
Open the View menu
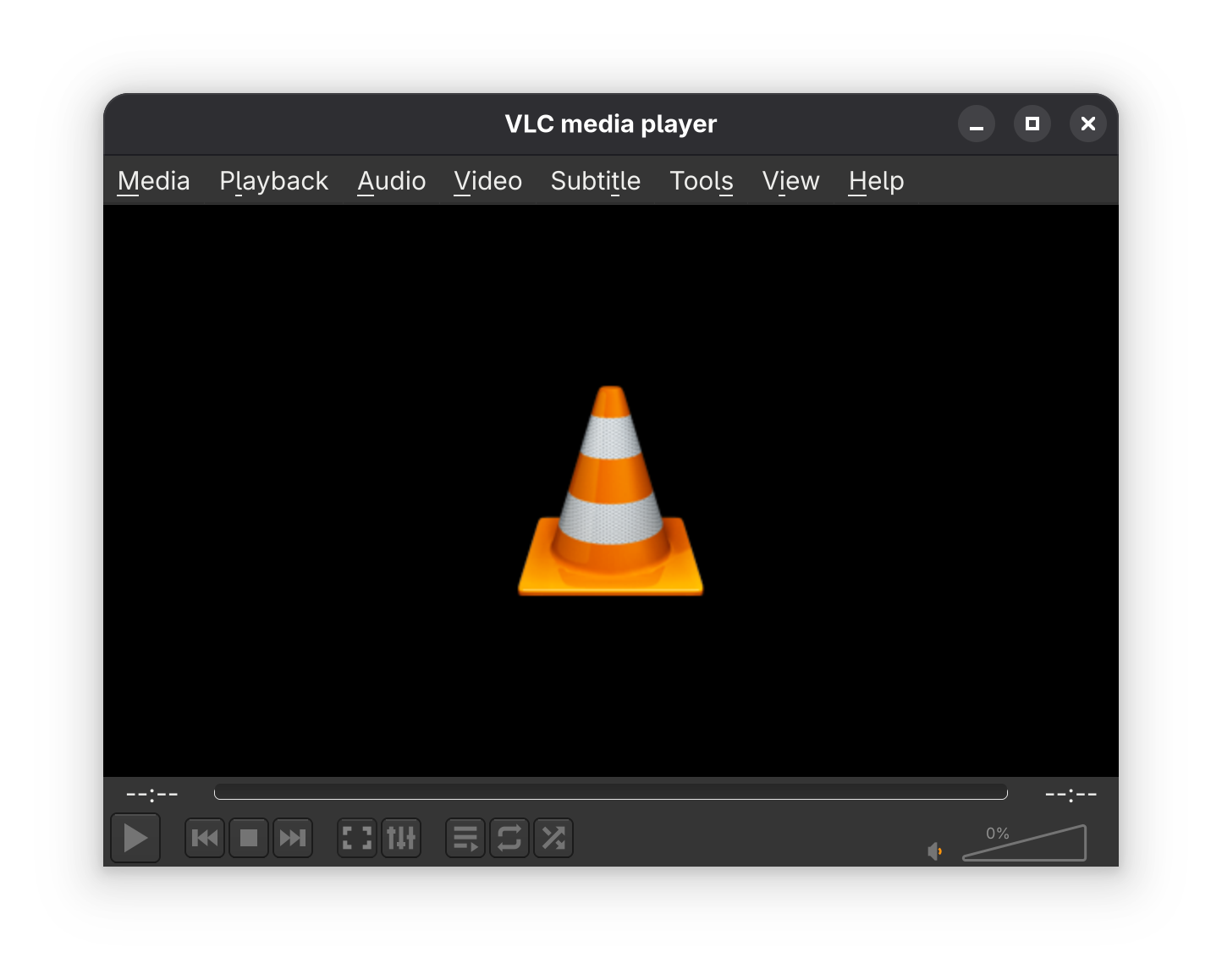(791, 181)
